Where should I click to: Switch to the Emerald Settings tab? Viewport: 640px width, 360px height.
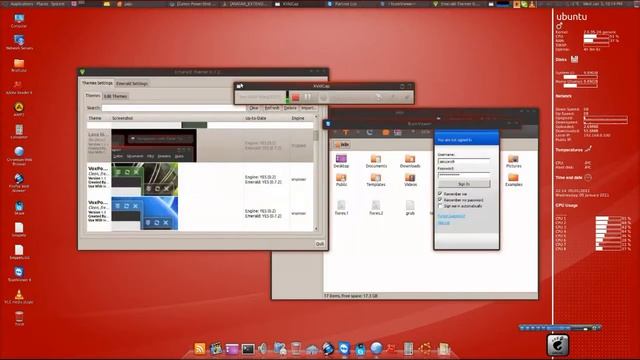coord(132,83)
